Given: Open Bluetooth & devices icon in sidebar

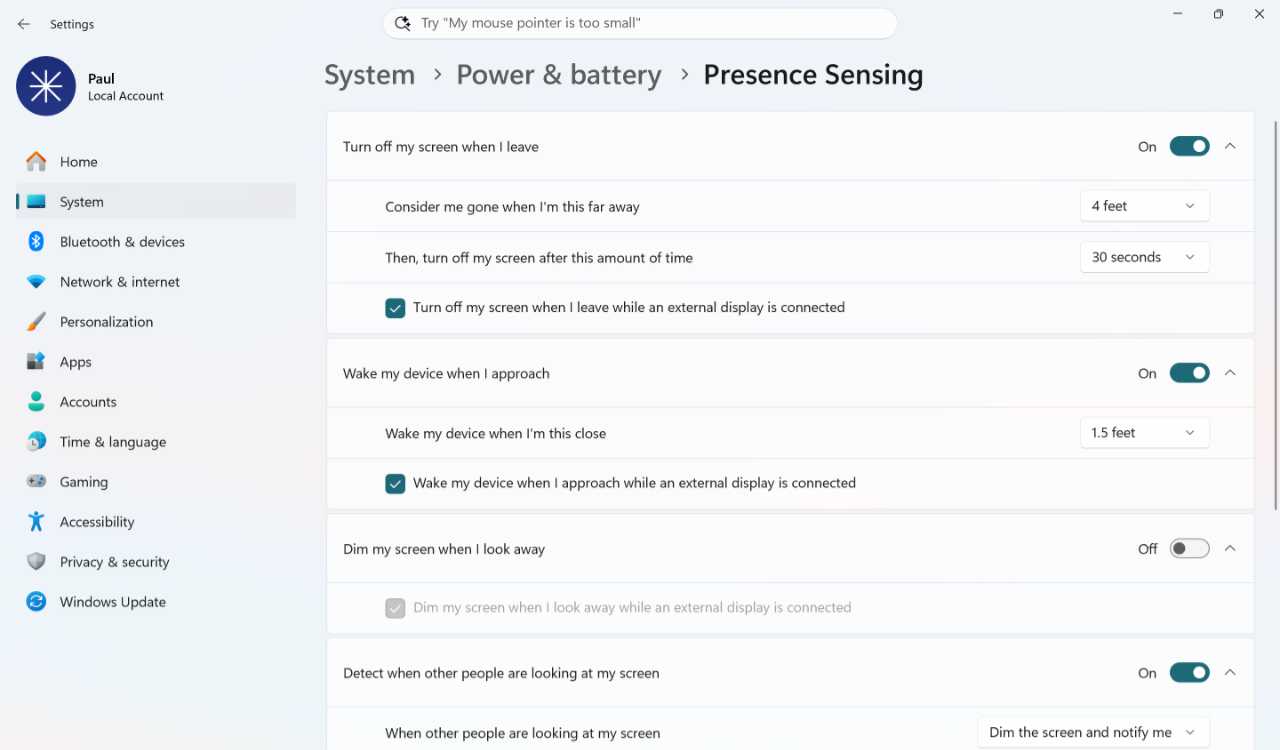Looking at the screenshot, I should 36,242.
